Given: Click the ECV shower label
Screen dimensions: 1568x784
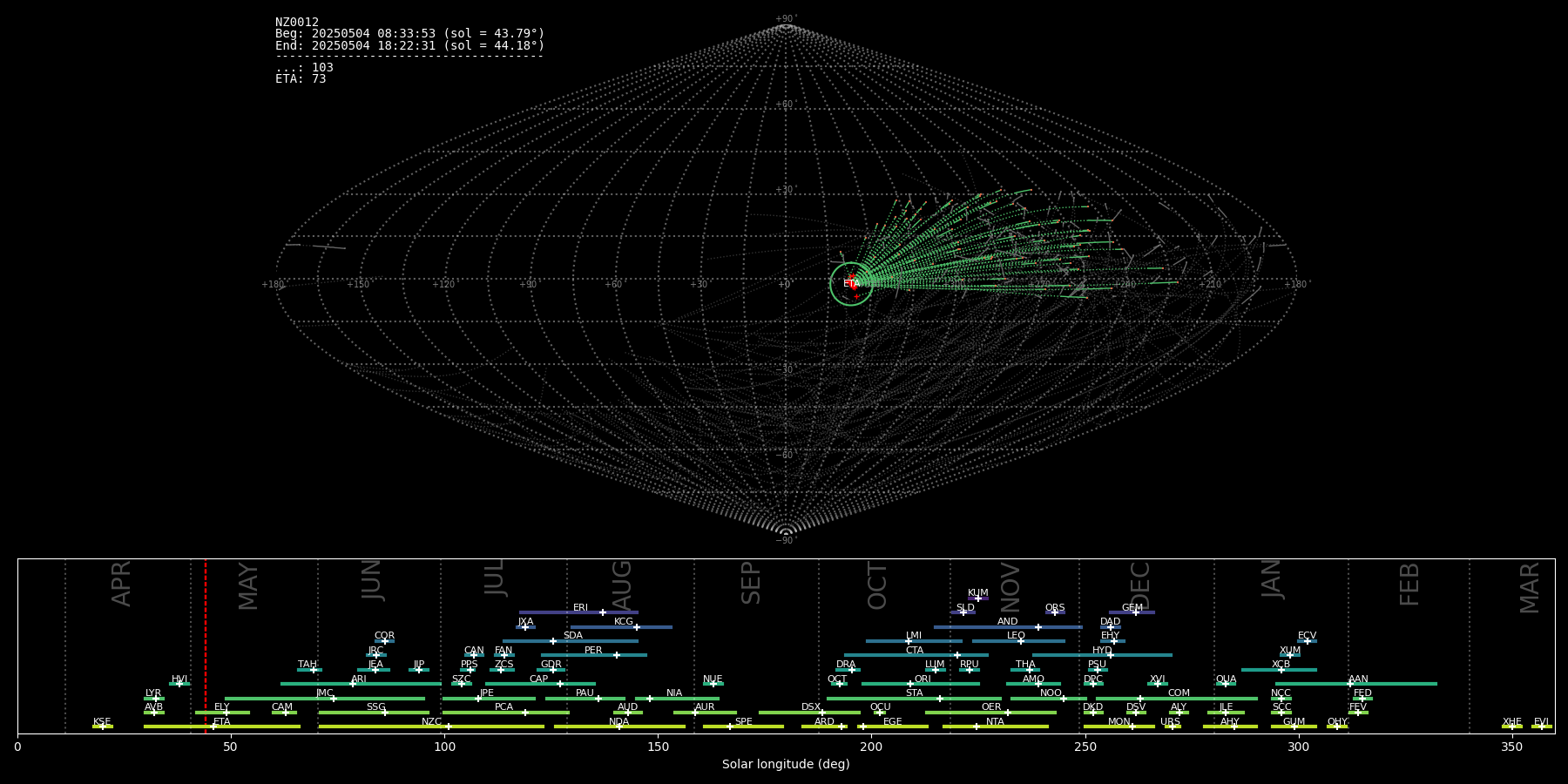Looking at the screenshot, I should pyautogui.click(x=1307, y=636).
